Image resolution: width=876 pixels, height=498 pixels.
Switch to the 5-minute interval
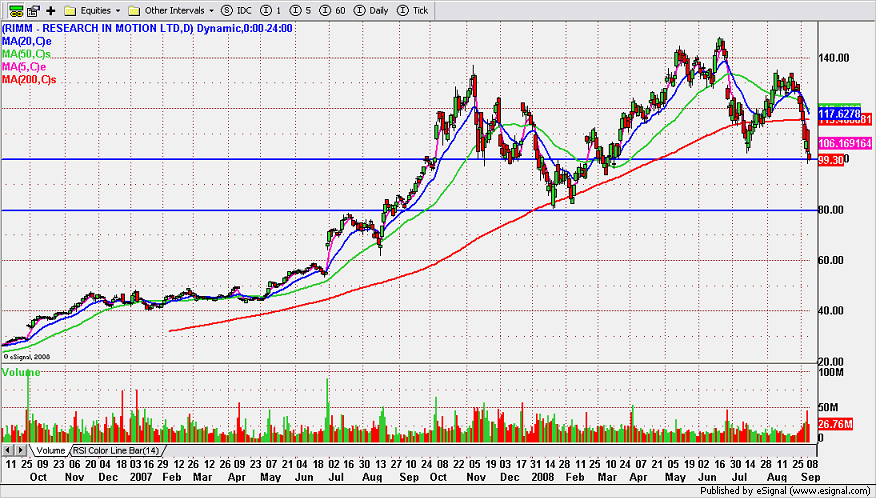point(301,10)
